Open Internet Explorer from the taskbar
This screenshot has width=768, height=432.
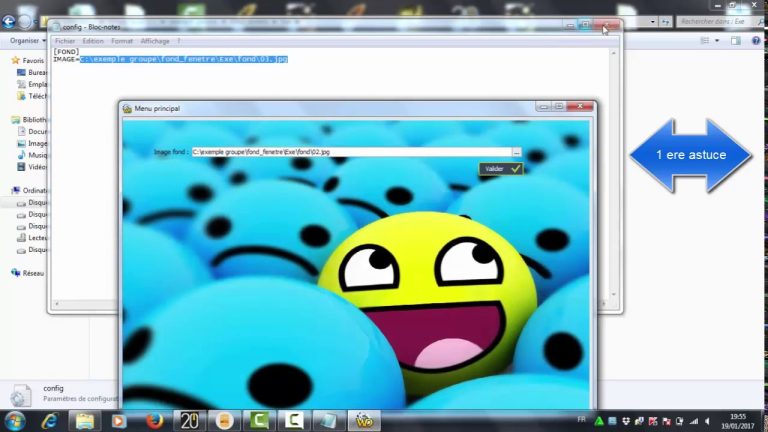click(49, 420)
